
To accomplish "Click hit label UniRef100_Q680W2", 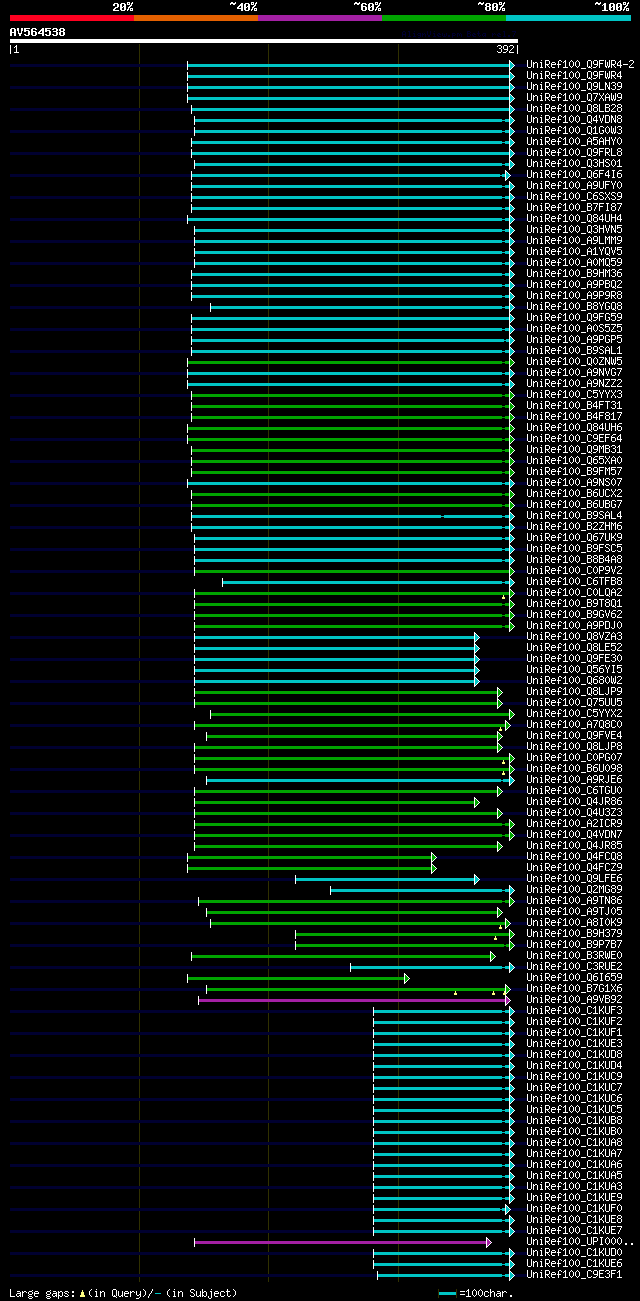I will [574, 680].
